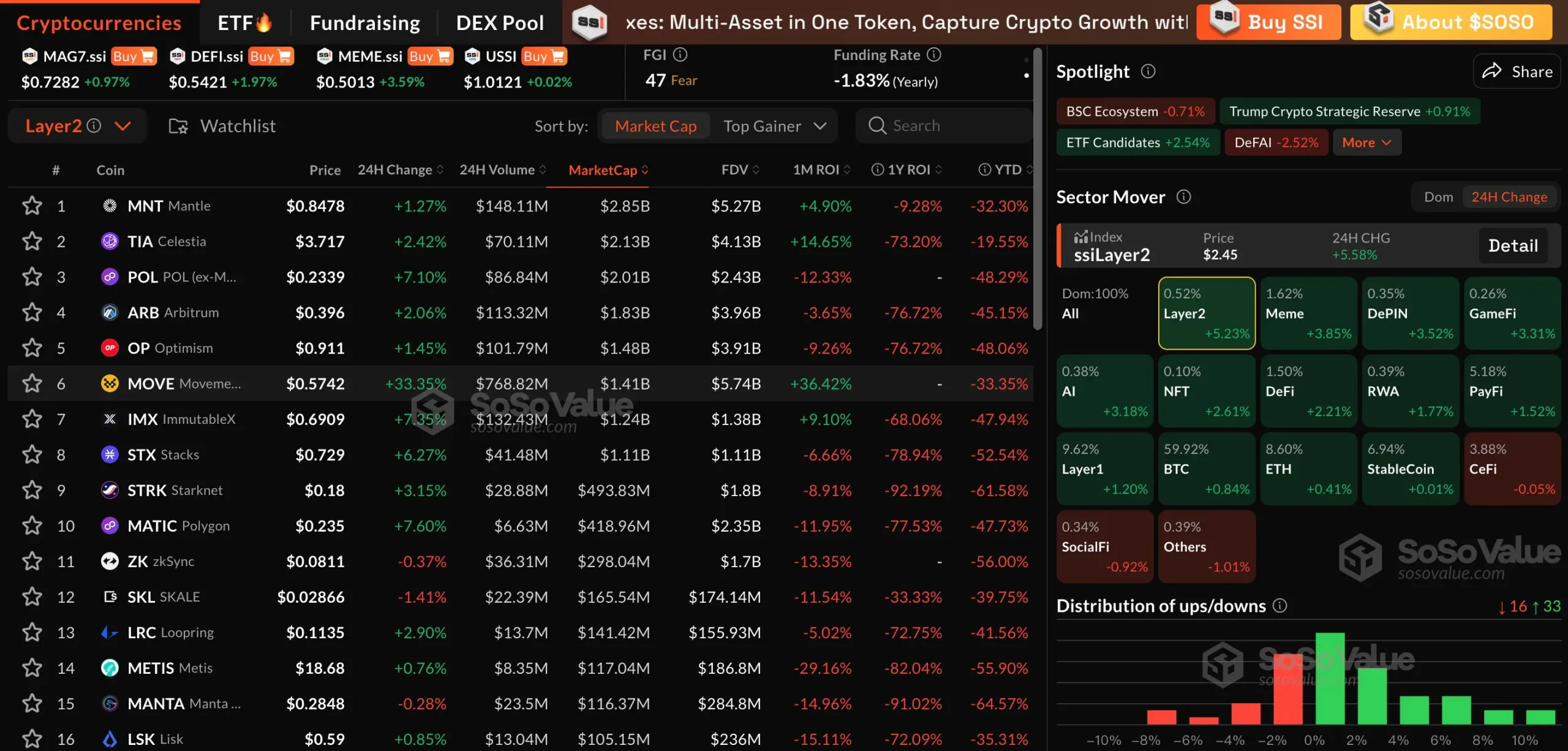Open the Funding Rate info icon
The width and height of the screenshot is (1568, 751).
(933, 55)
